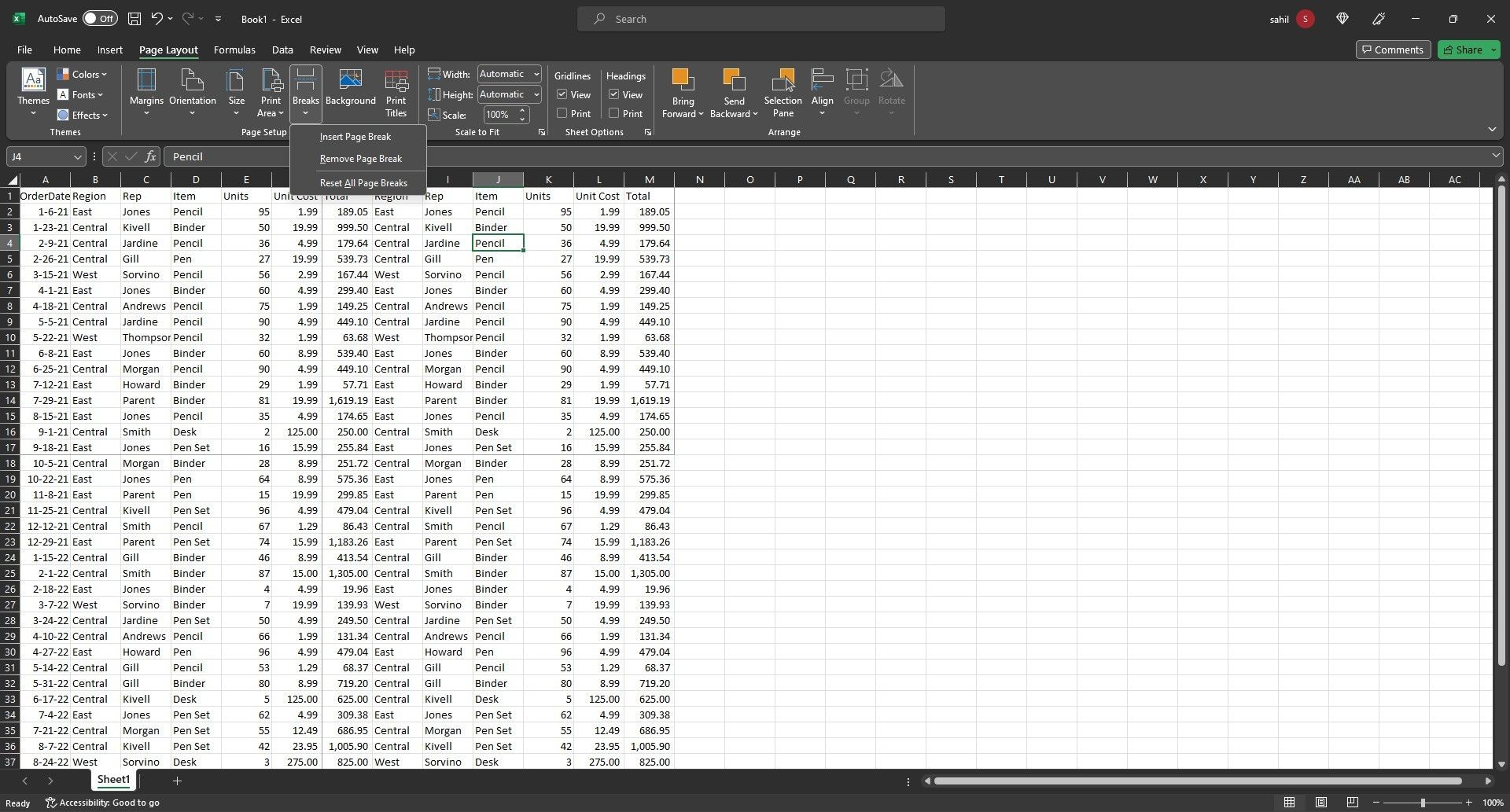Switch to the Data tab
This screenshot has height=812, width=1510.
click(x=282, y=50)
